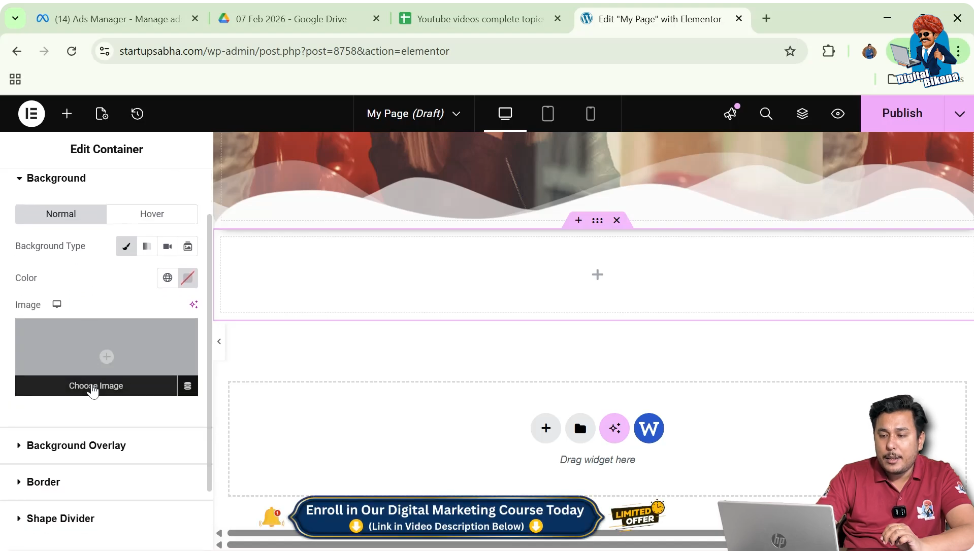Click the Choose Image button

(x=96, y=386)
